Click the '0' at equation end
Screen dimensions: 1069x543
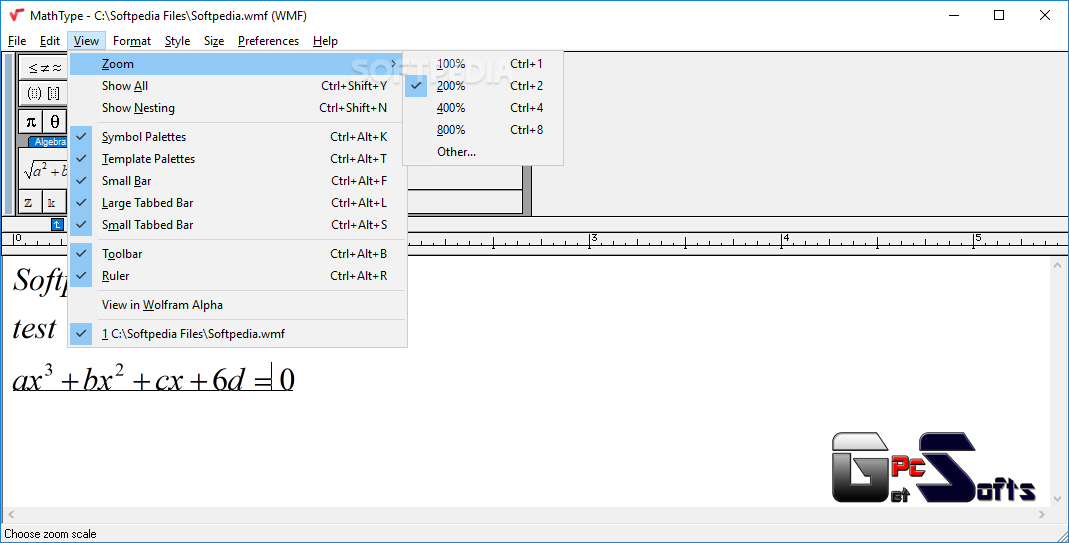click(286, 379)
